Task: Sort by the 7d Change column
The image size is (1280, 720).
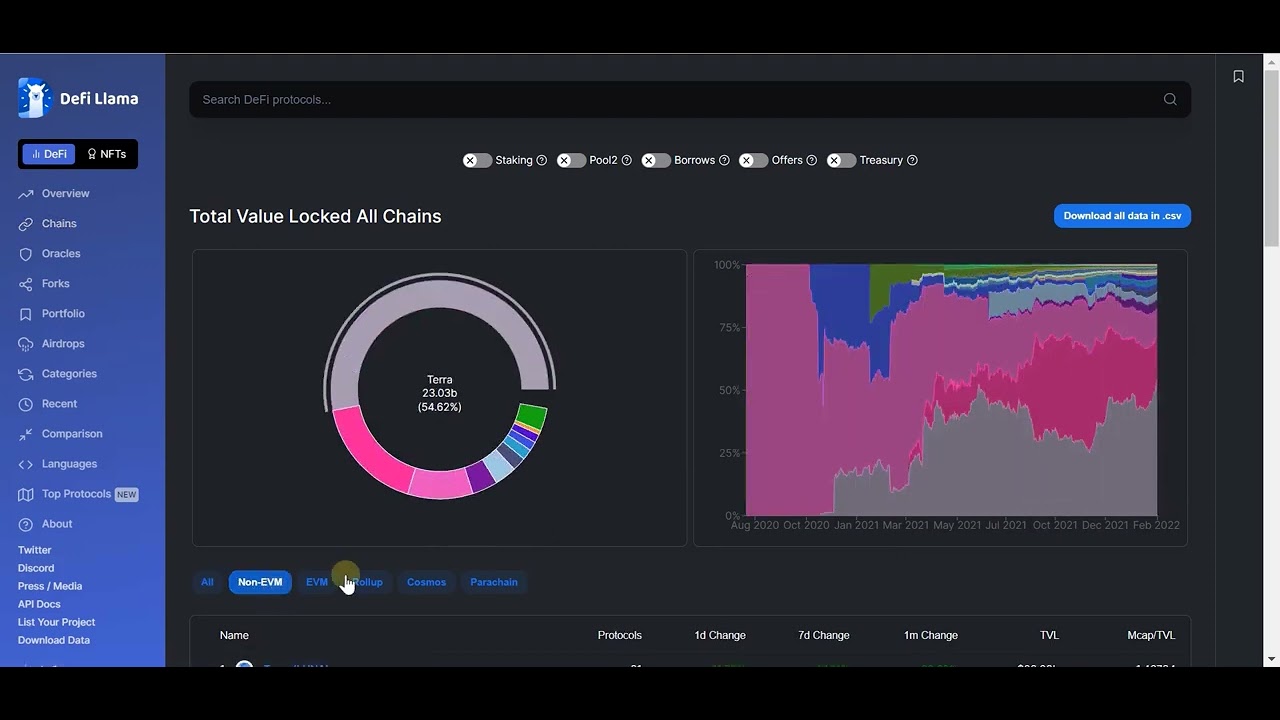Action: click(823, 636)
